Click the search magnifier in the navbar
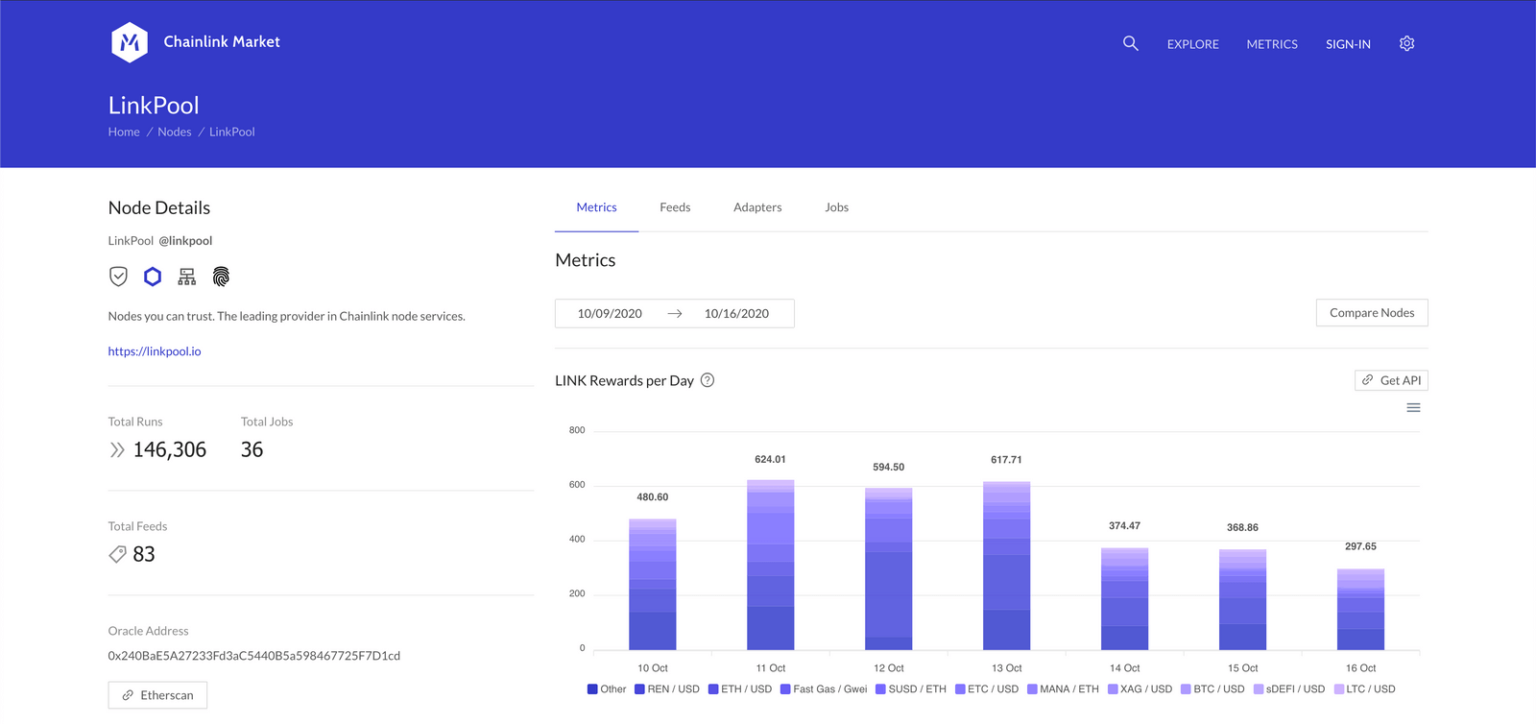Image resolution: width=1536 pixels, height=724 pixels. tap(1130, 43)
